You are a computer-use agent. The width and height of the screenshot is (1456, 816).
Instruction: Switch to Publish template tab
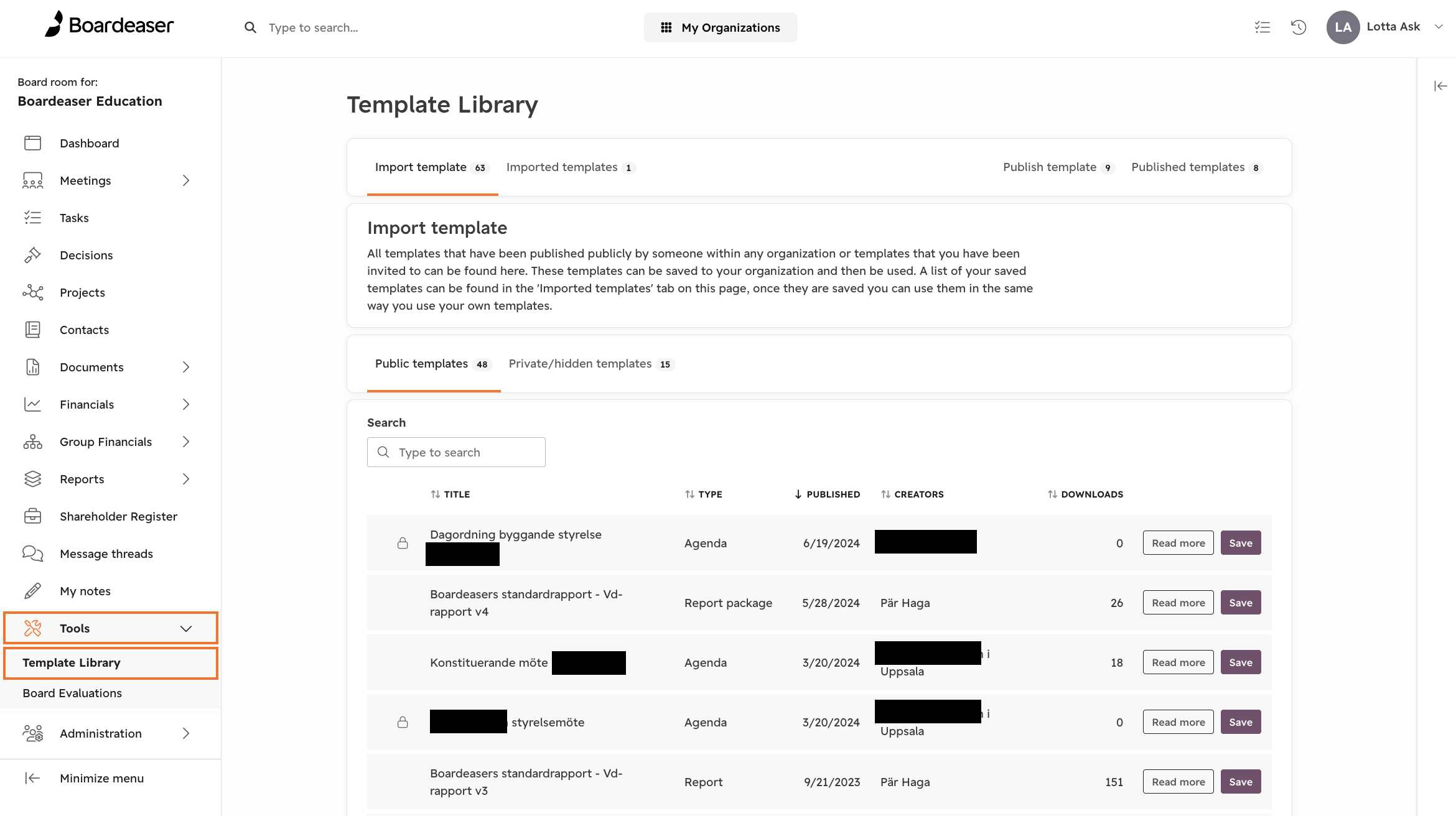pos(1058,167)
